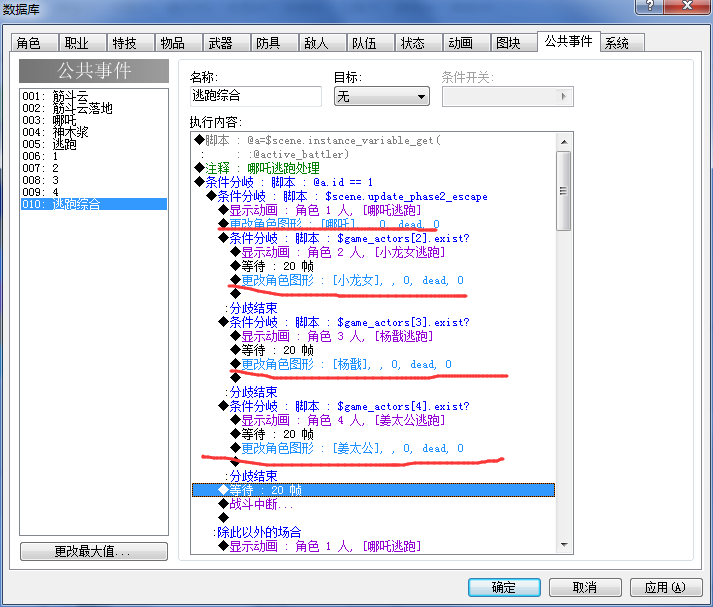Click the scroll down arrow of event list
This screenshot has width=713, height=607.
pos(564,544)
